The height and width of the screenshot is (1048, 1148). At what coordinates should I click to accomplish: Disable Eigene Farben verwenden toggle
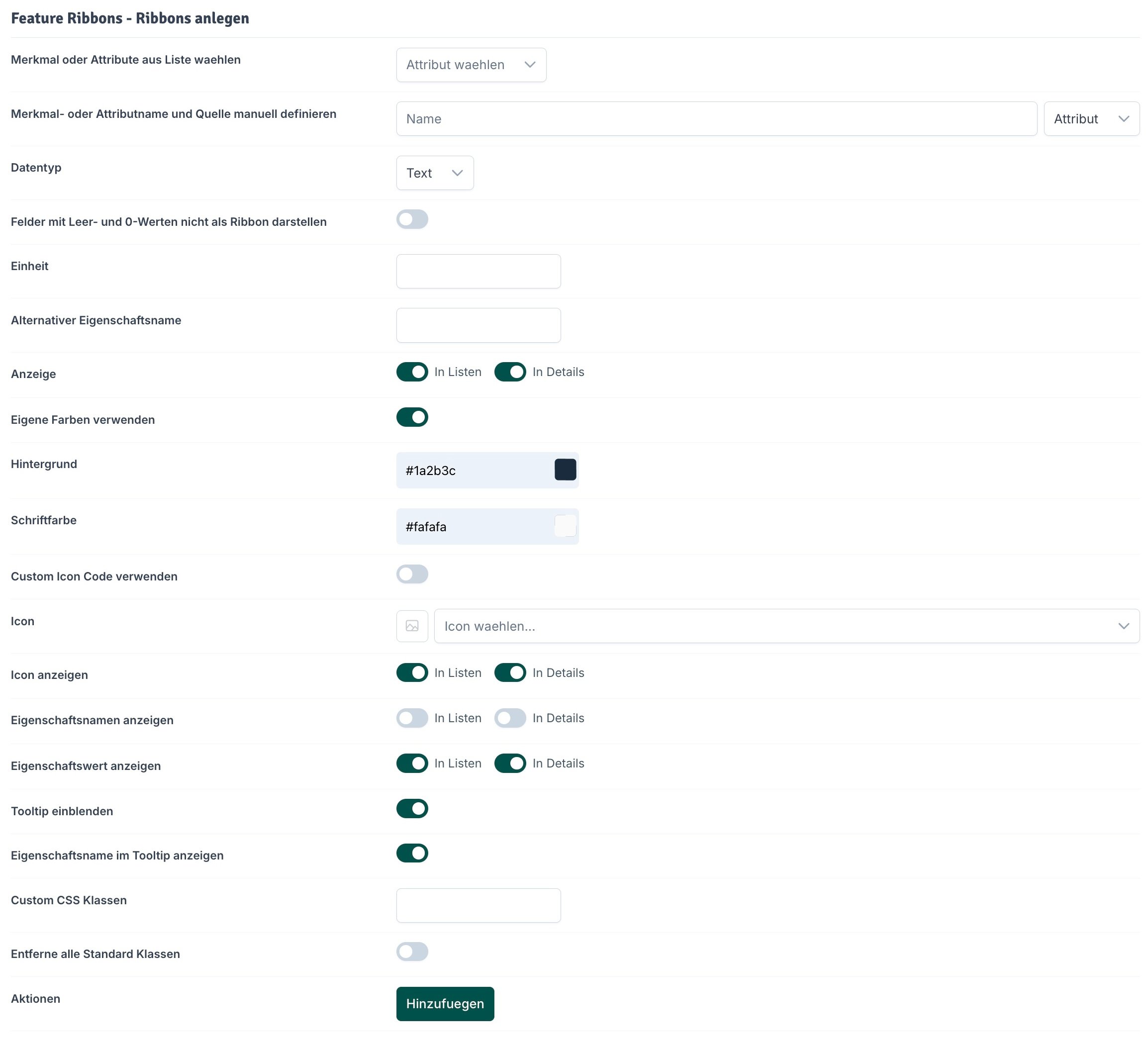412,417
